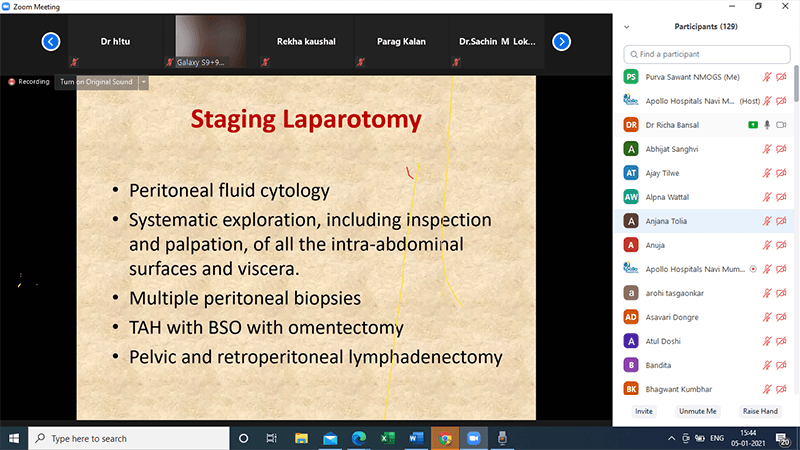Open Microsoft Excel from the taskbar

388,438
